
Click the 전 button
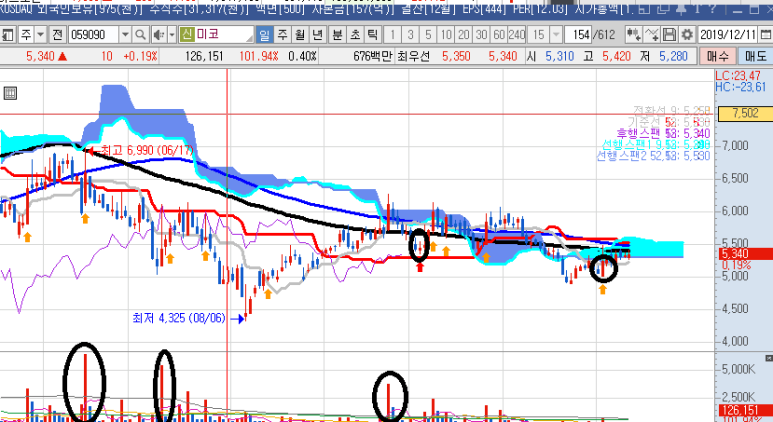coord(57,35)
